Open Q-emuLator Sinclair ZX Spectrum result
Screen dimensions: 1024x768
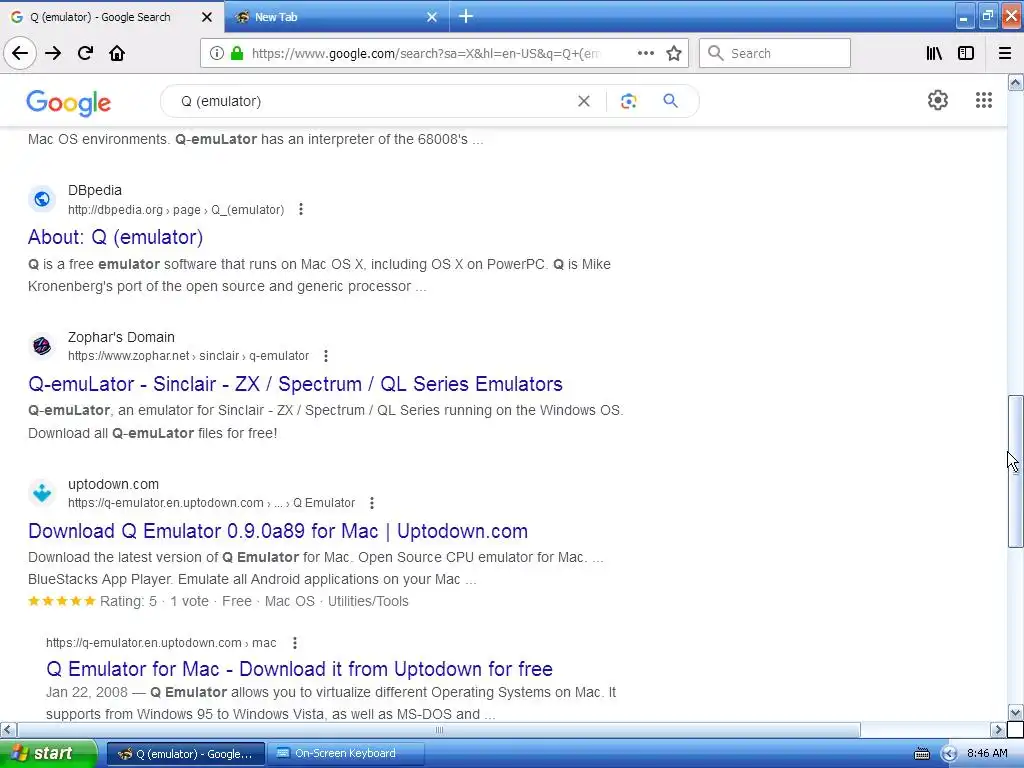click(295, 384)
